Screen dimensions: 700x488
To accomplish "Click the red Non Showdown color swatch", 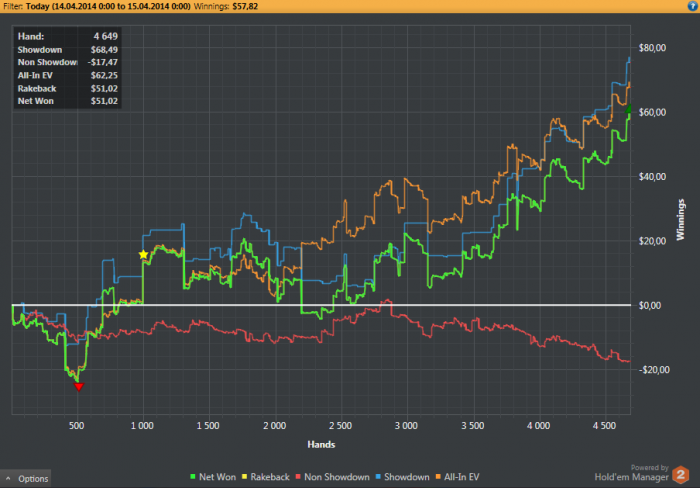I will (x=298, y=477).
